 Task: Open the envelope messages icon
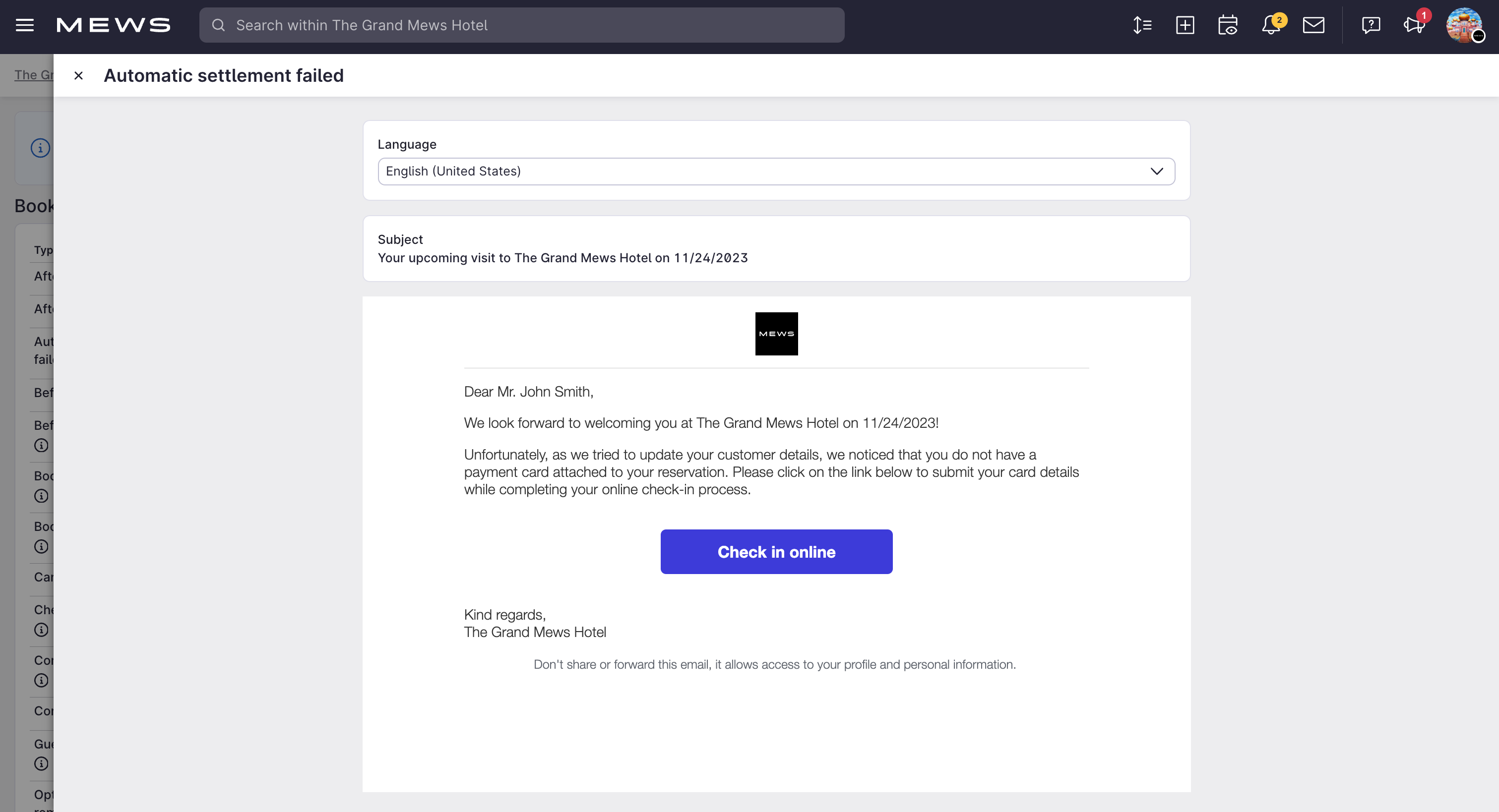(1313, 25)
